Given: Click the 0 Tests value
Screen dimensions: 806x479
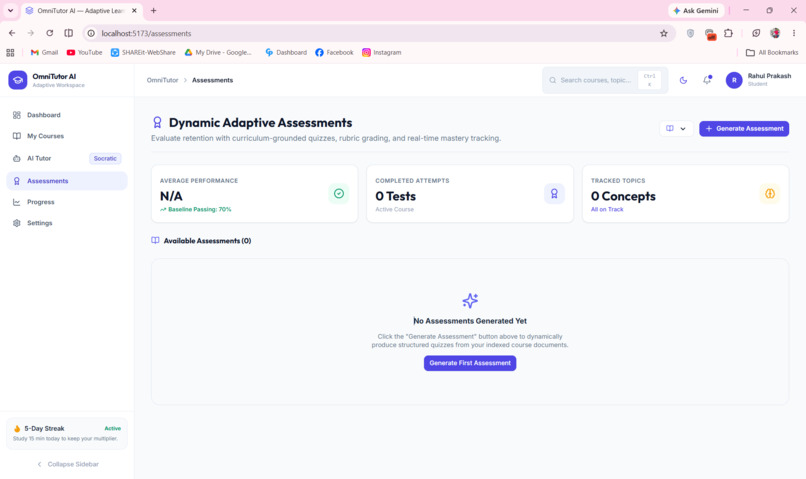Looking at the screenshot, I should [x=395, y=196].
